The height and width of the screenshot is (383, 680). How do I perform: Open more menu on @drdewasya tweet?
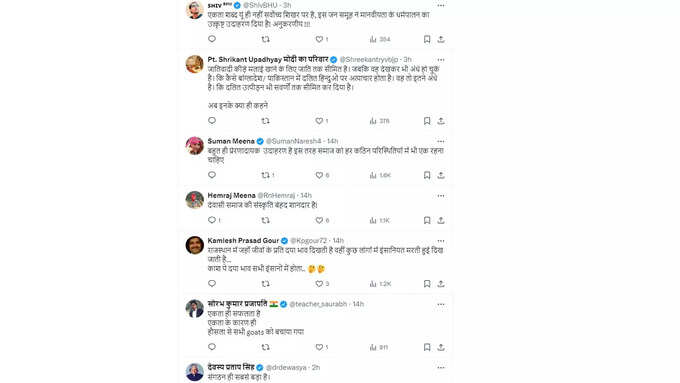[x=441, y=367]
